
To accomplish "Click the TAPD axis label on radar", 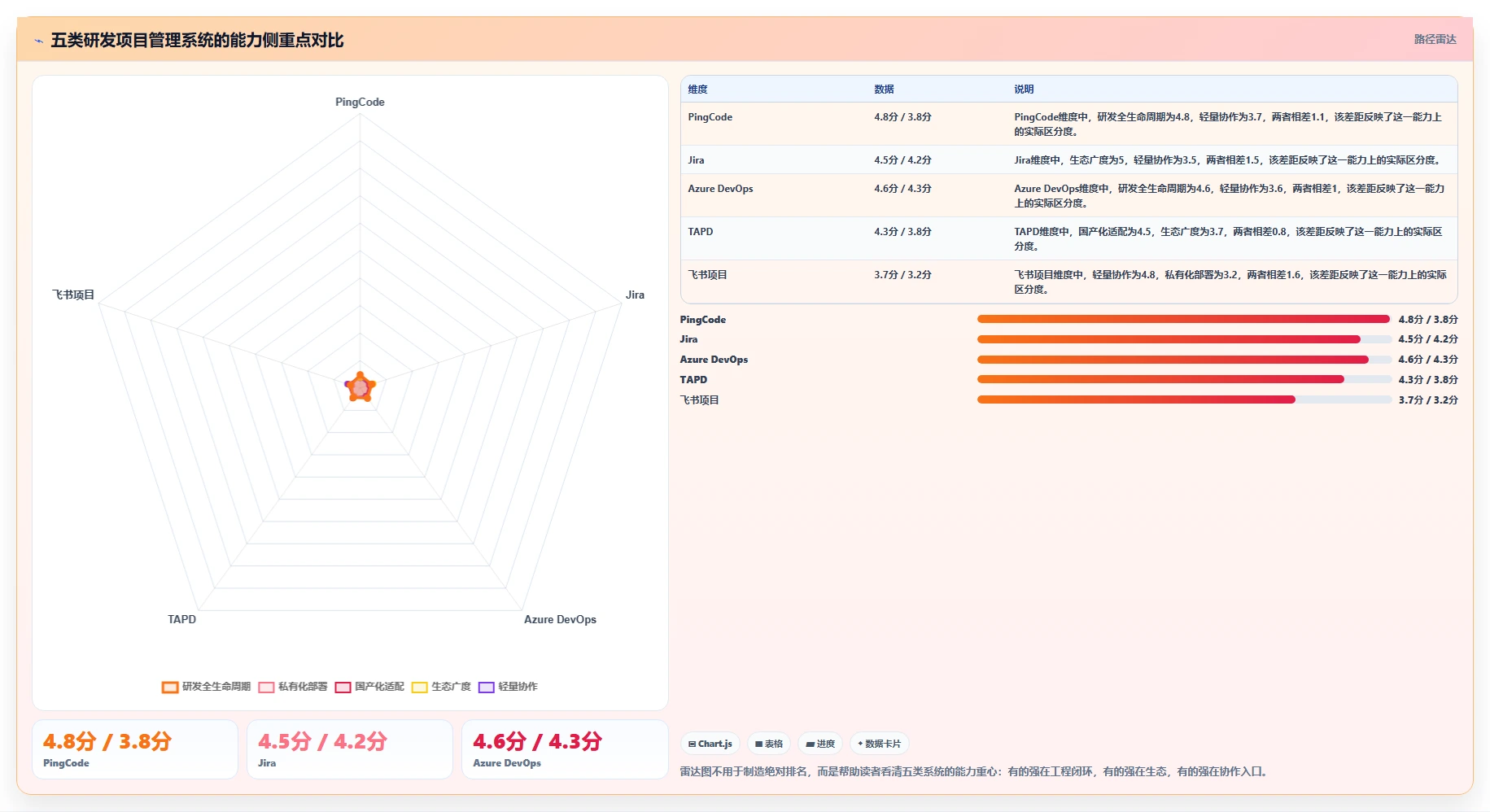I will (181, 619).
